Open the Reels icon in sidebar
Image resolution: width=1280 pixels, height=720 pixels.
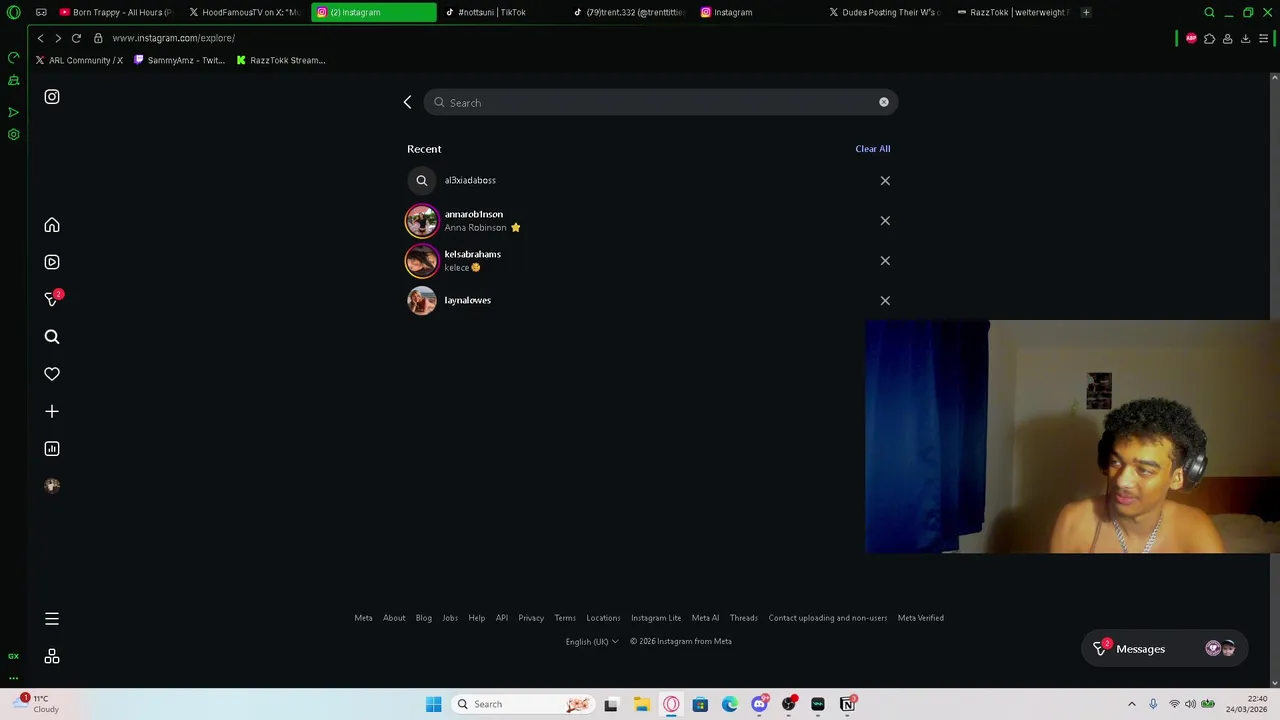point(52,262)
